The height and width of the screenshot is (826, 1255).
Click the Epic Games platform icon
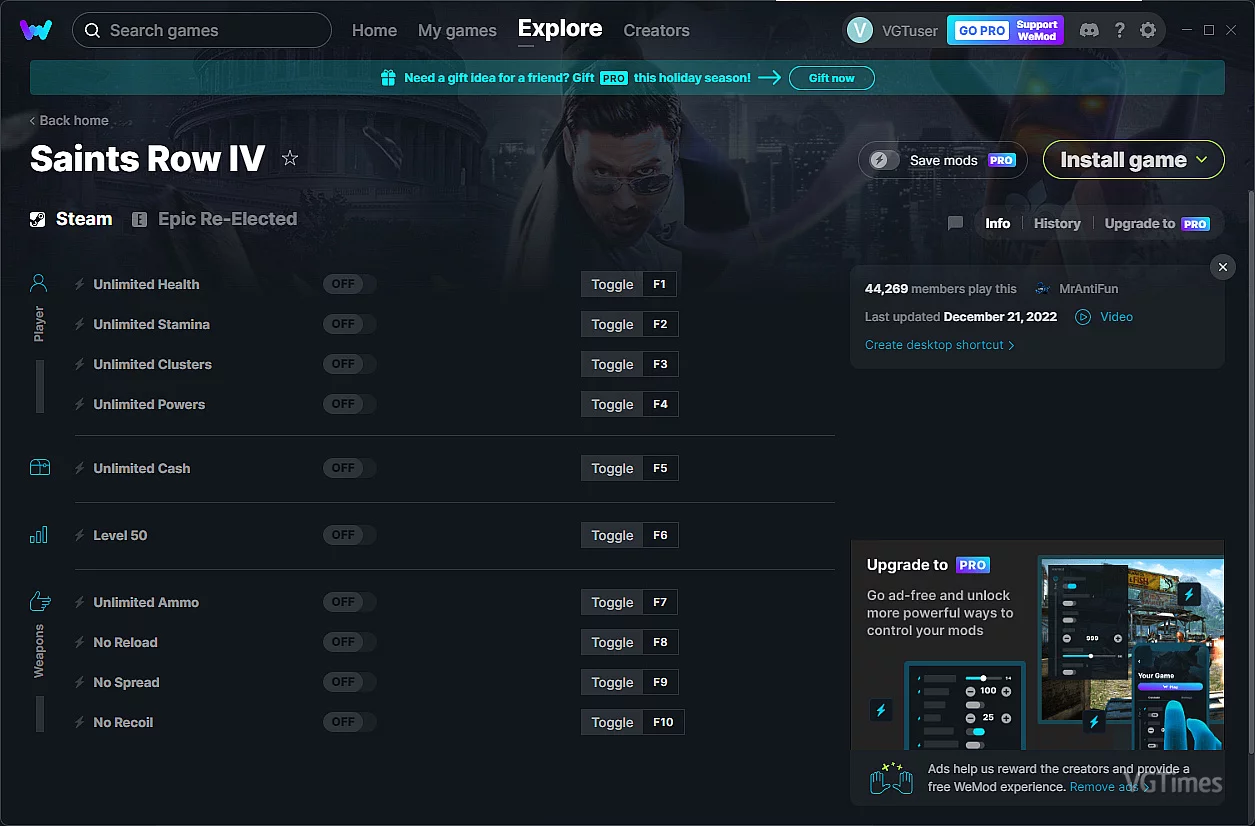click(140, 219)
